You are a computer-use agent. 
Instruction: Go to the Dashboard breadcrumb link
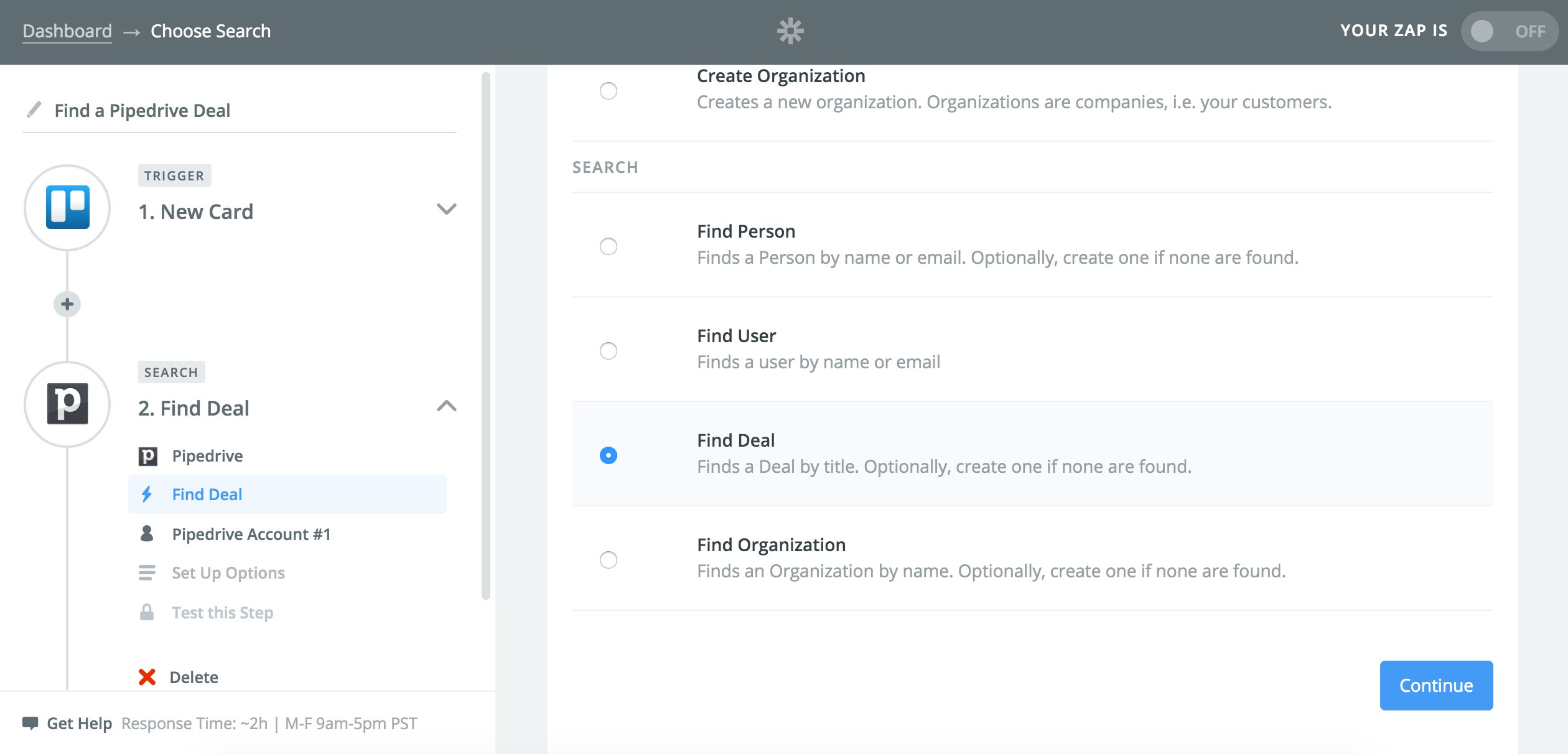67,31
